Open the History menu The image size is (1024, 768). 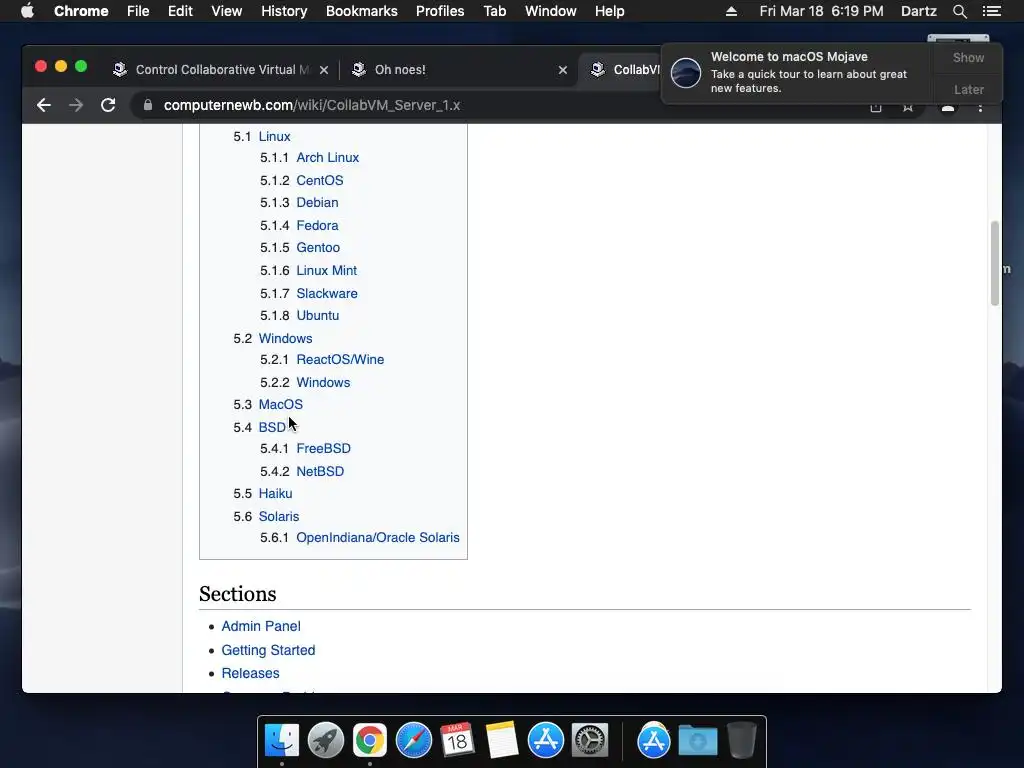[x=284, y=11]
